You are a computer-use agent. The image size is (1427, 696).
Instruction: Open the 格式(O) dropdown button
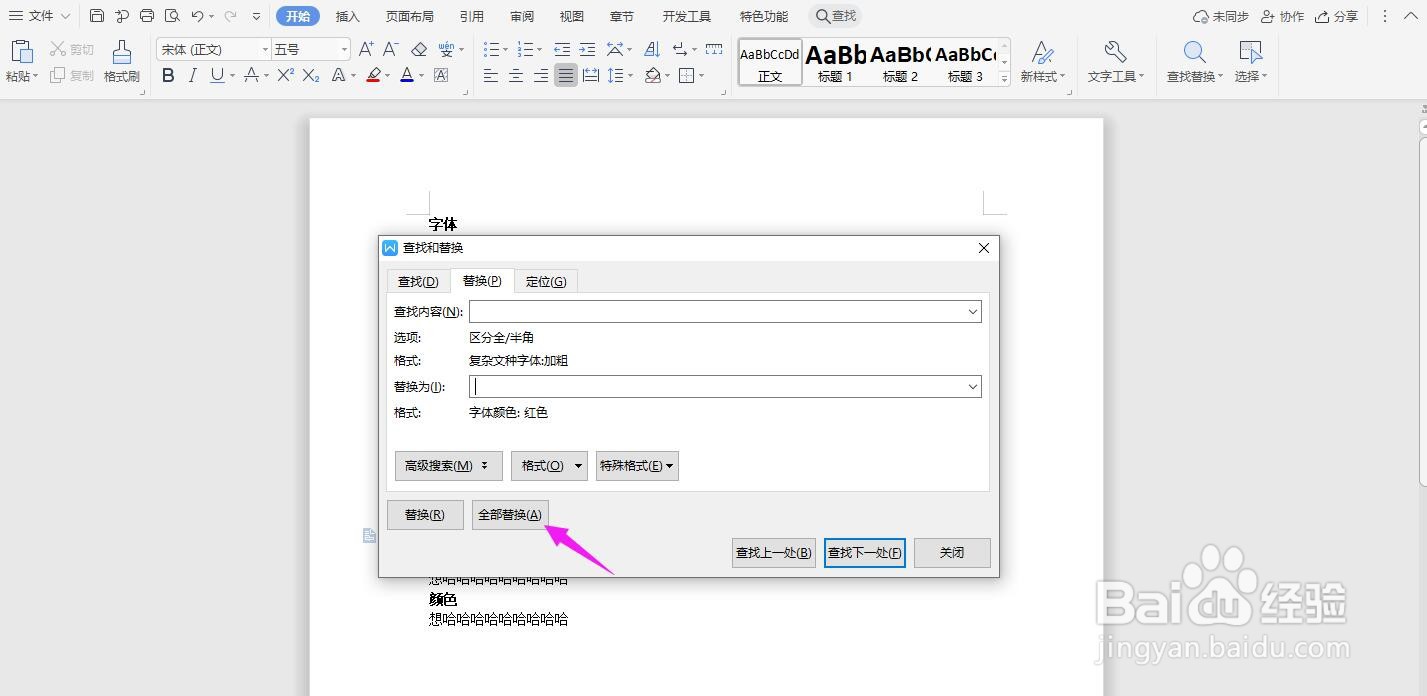coord(549,466)
